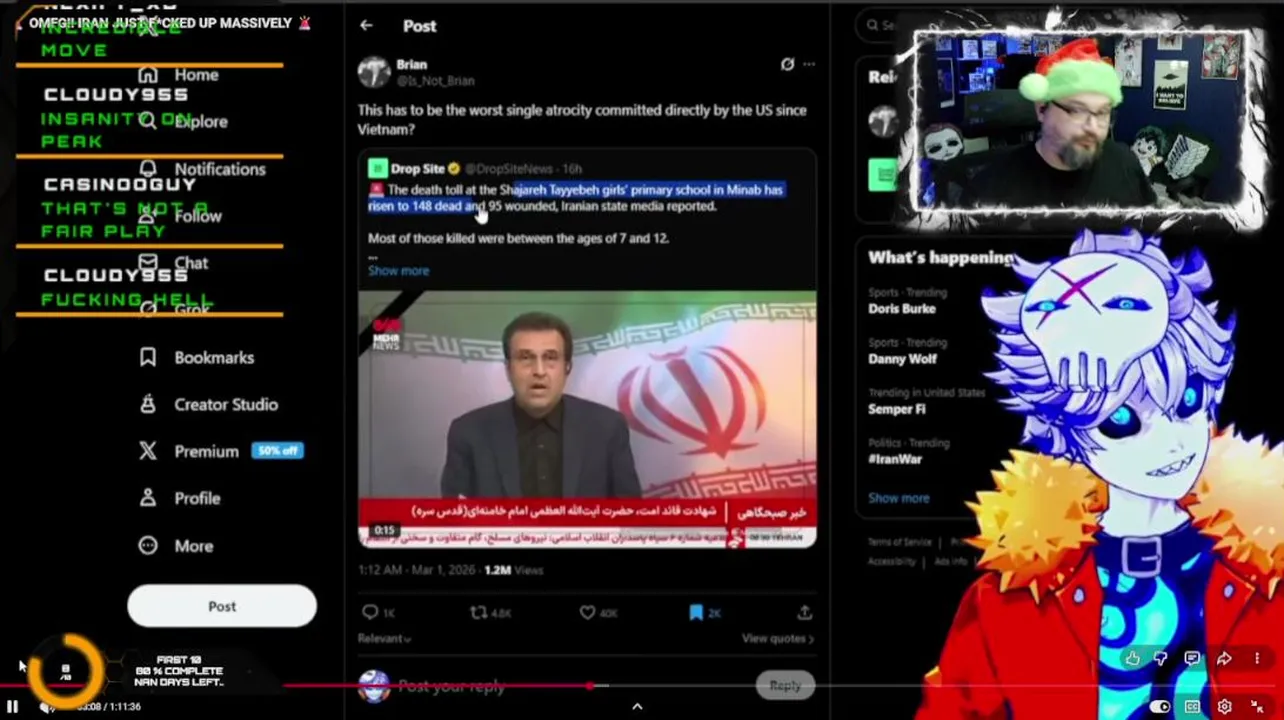Open Notifications in the sidebar

tap(220, 169)
